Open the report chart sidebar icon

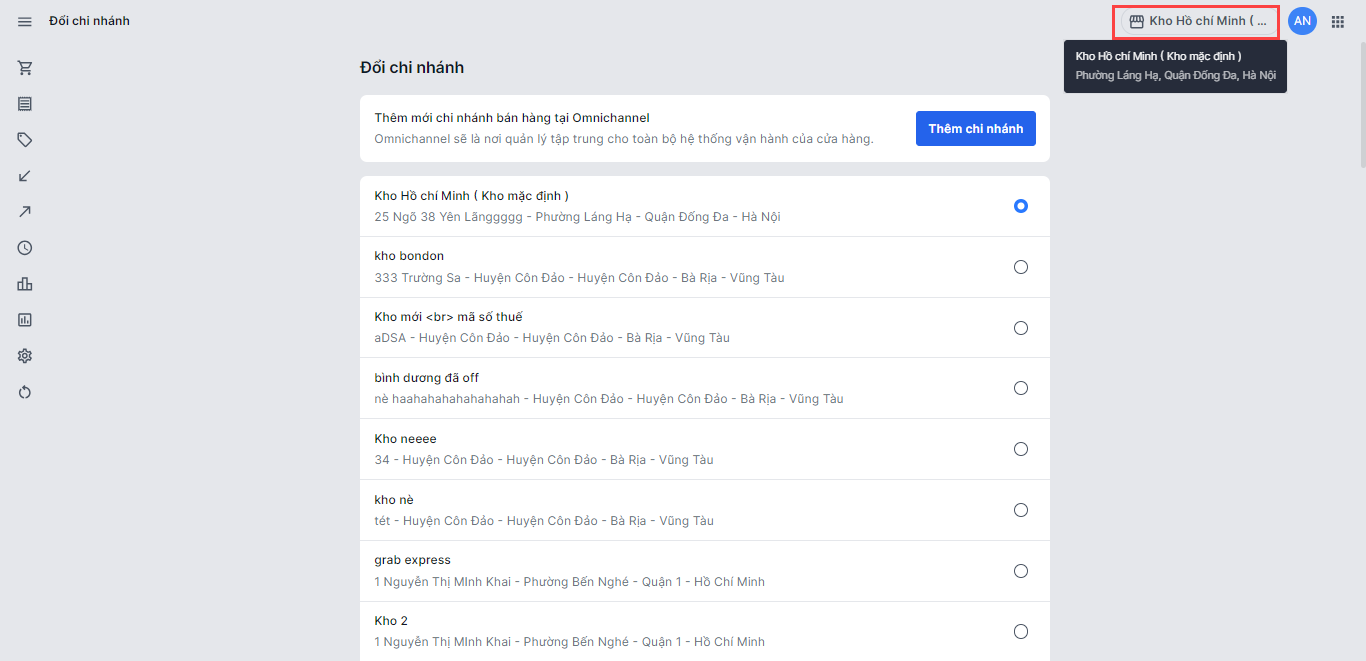[x=25, y=320]
